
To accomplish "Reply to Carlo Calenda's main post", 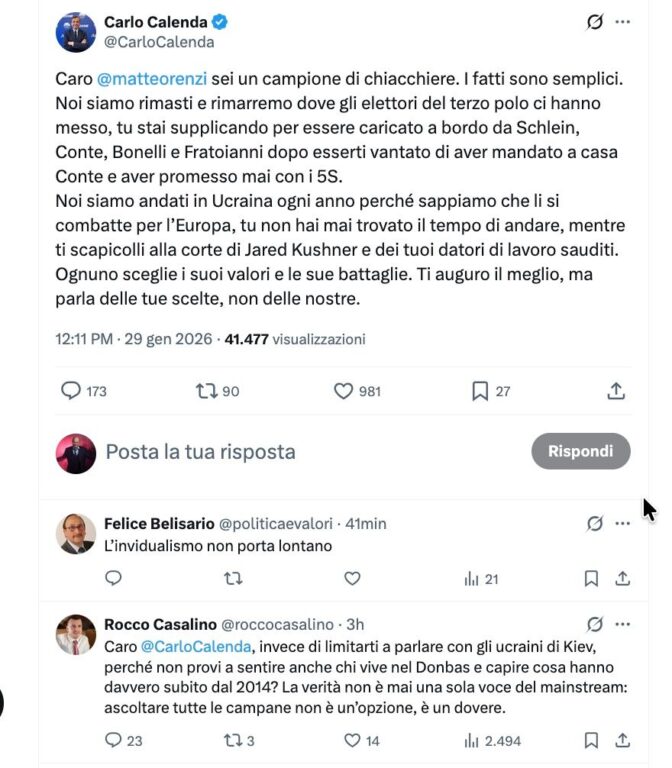I will pyautogui.click(x=71, y=391).
